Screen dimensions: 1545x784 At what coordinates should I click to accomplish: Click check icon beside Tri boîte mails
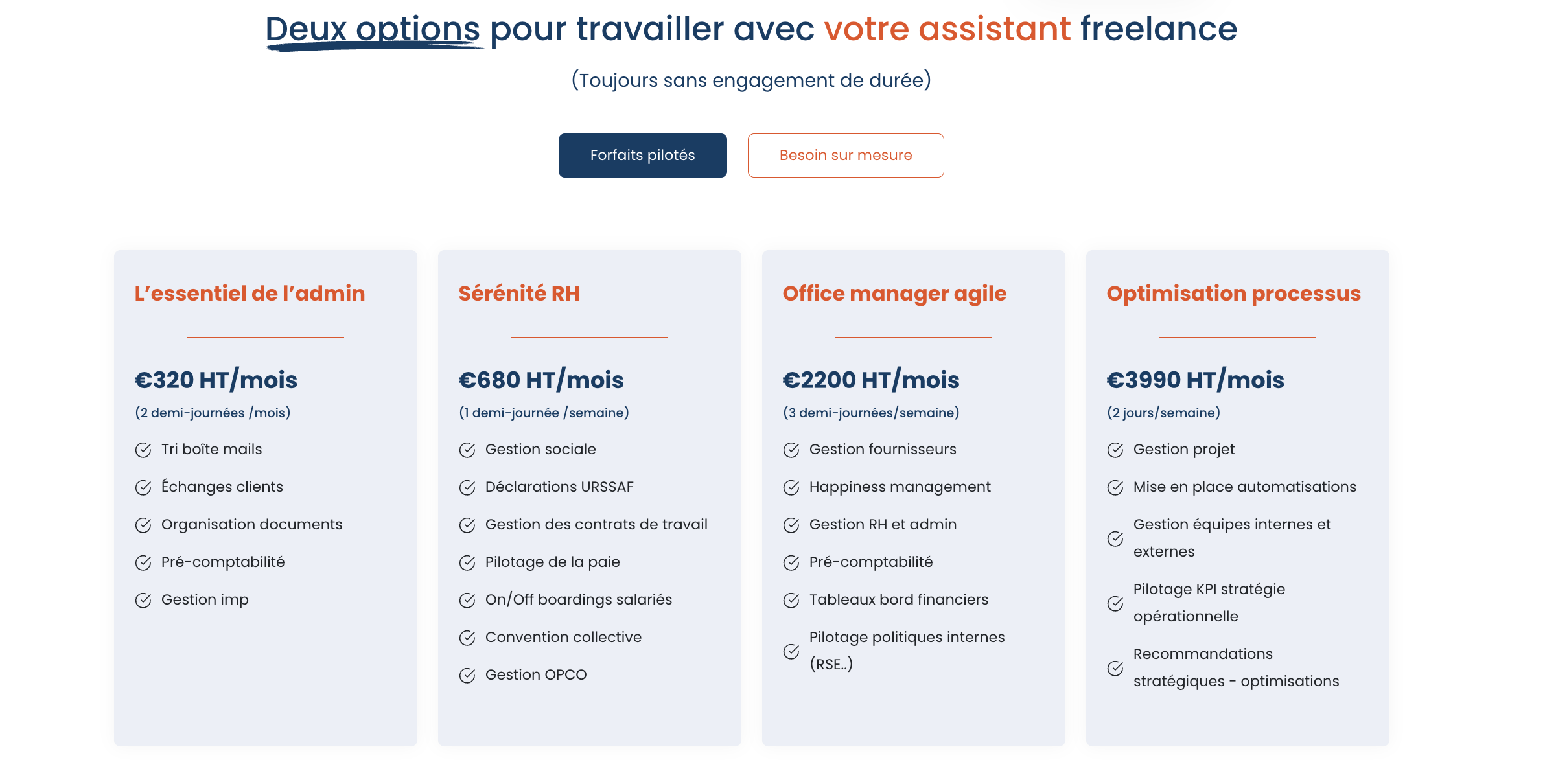click(x=143, y=450)
